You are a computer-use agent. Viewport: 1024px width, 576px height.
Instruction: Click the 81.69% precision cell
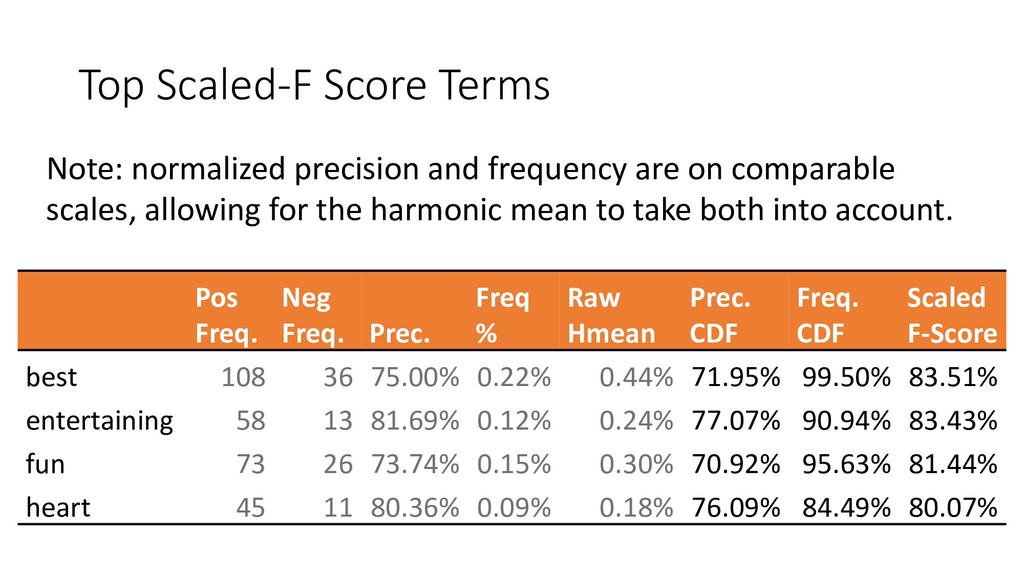coord(415,420)
